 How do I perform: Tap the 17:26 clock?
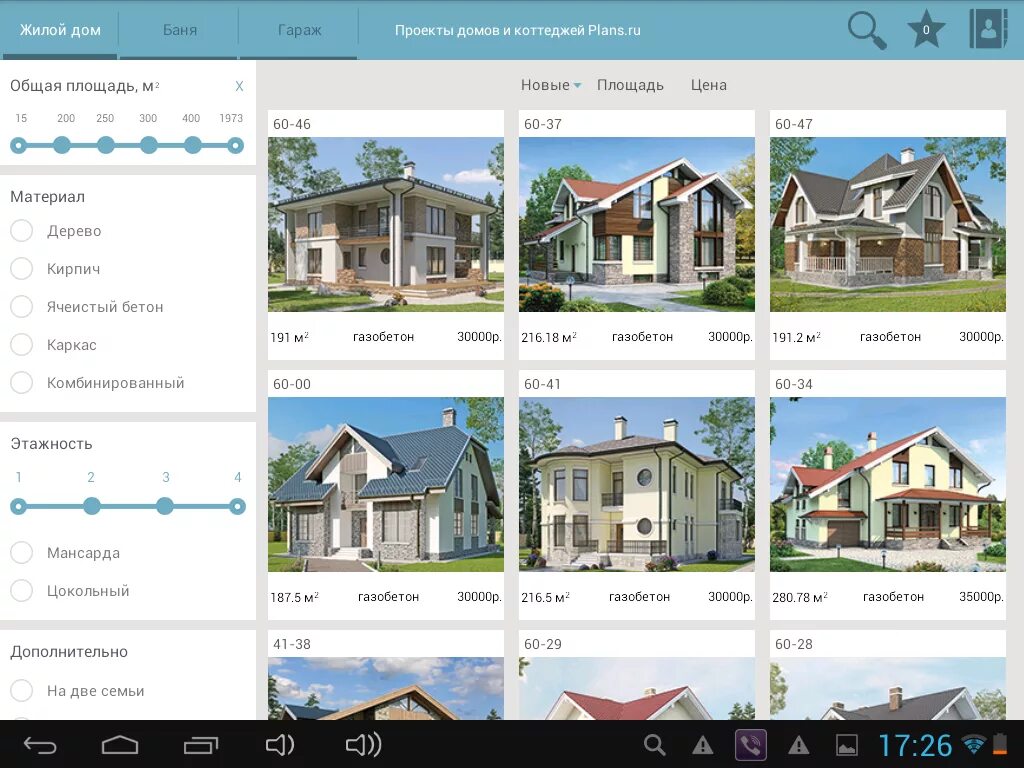[915, 745]
